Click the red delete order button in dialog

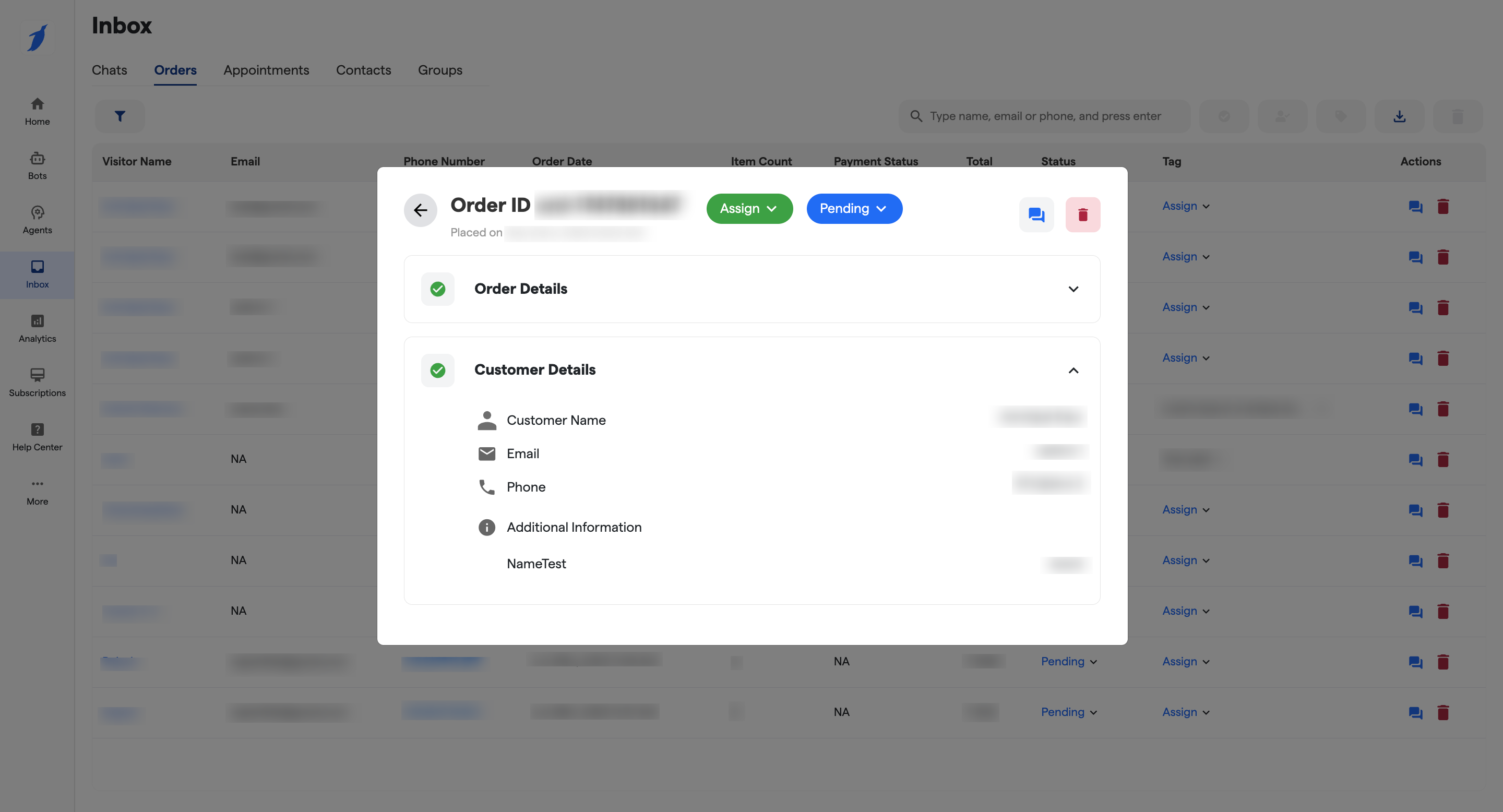(1082, 214)
